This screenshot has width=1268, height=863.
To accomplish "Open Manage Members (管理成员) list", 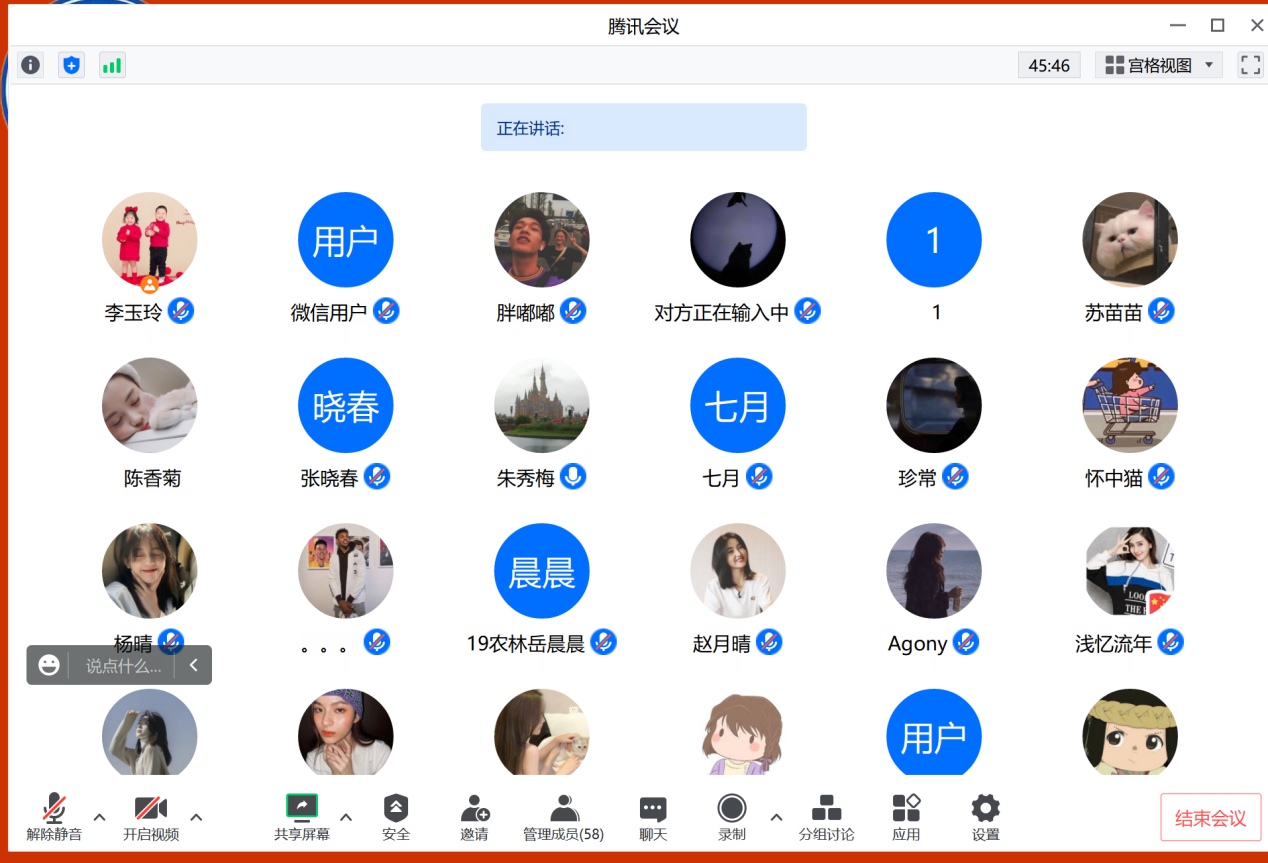I will (564, 817).
